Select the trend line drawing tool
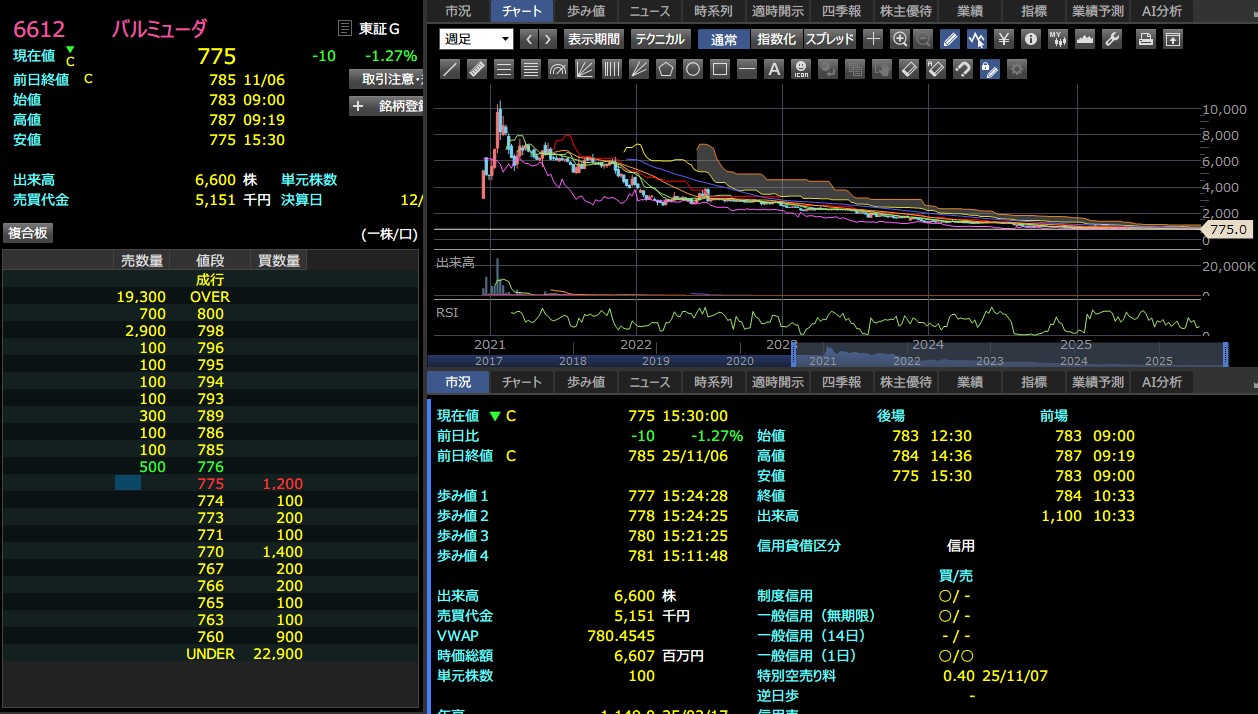 (450, 69)
